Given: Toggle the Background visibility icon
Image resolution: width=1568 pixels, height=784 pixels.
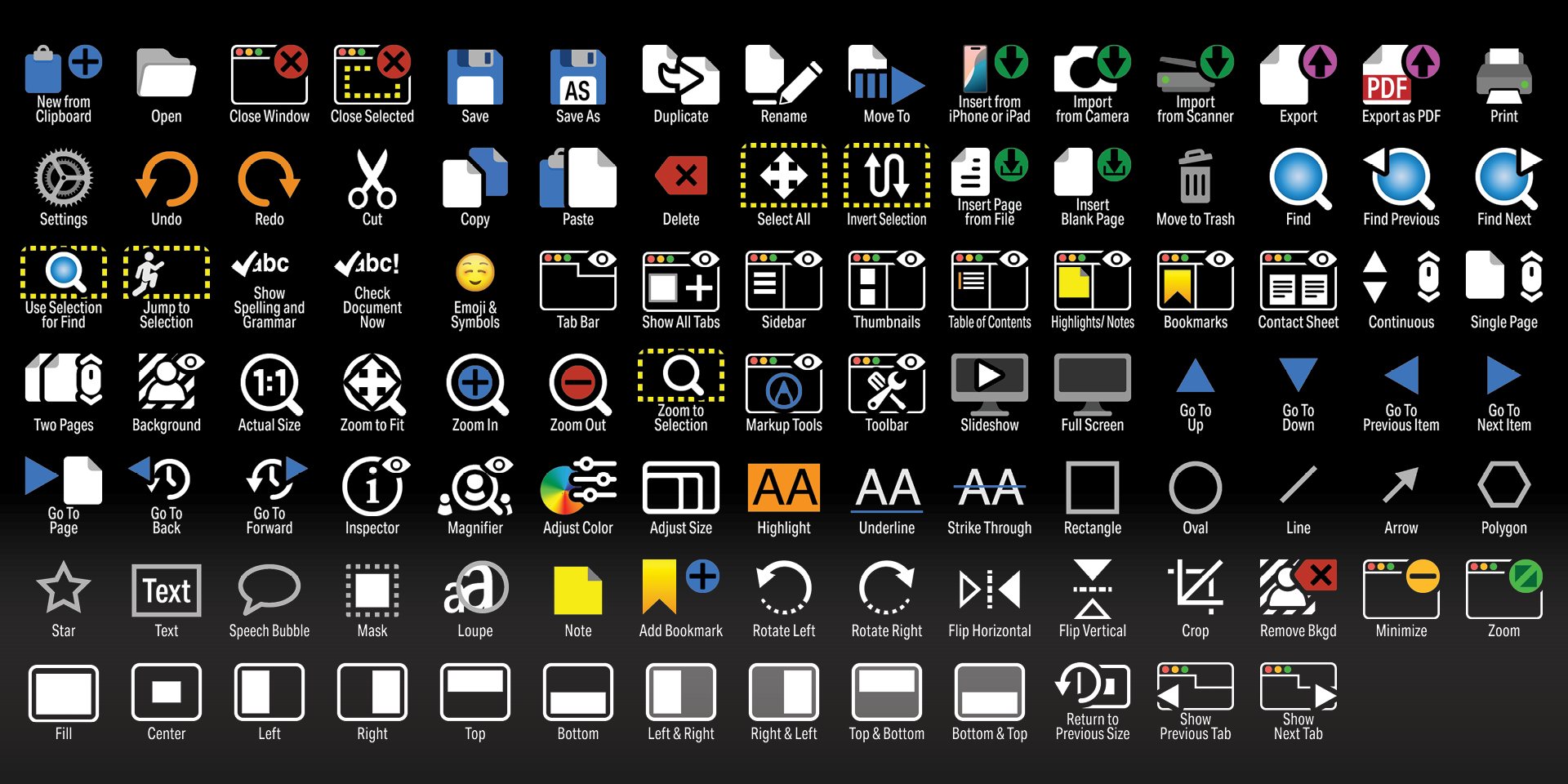Looking at the screenshot, I should (170, 381).
